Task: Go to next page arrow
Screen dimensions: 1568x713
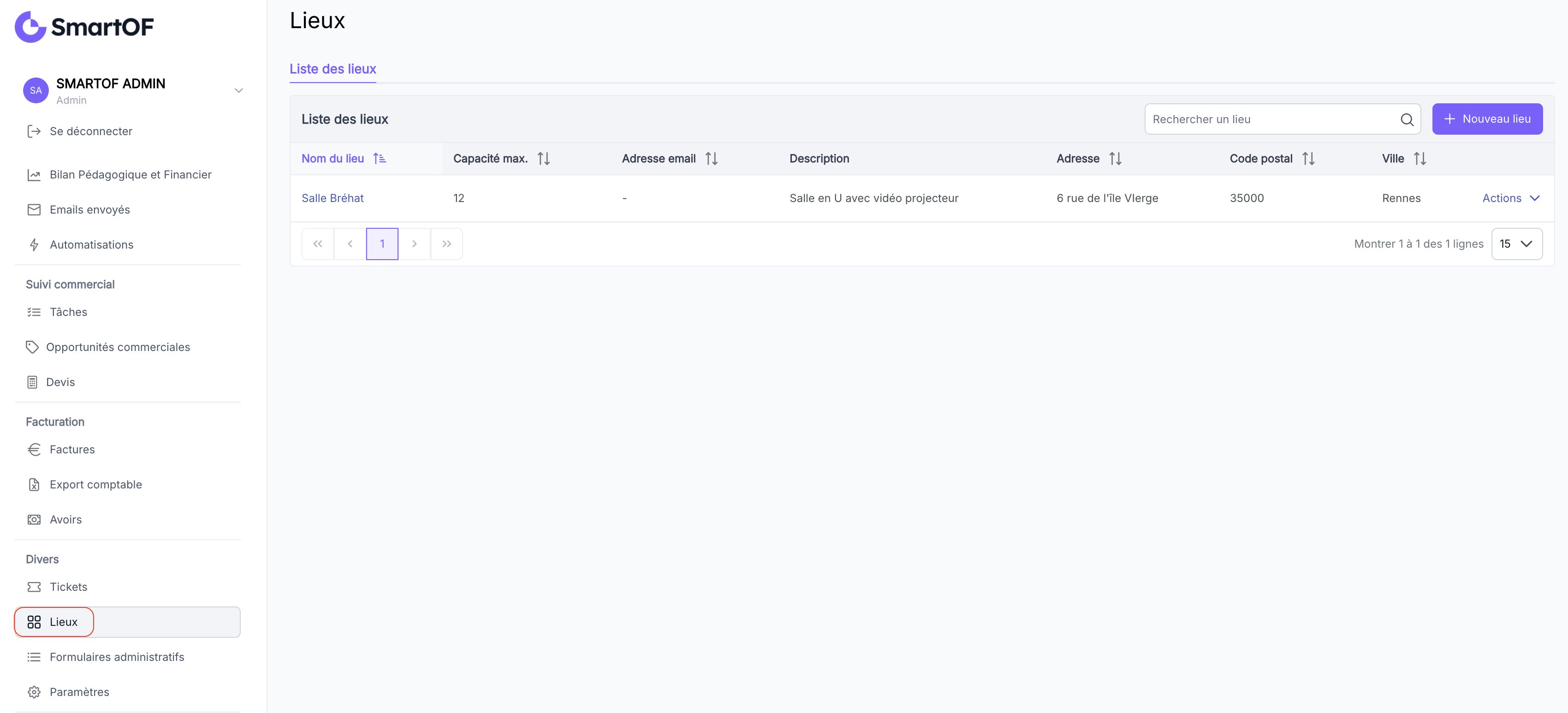Action: pyautogui.click(x=415, y=244)
